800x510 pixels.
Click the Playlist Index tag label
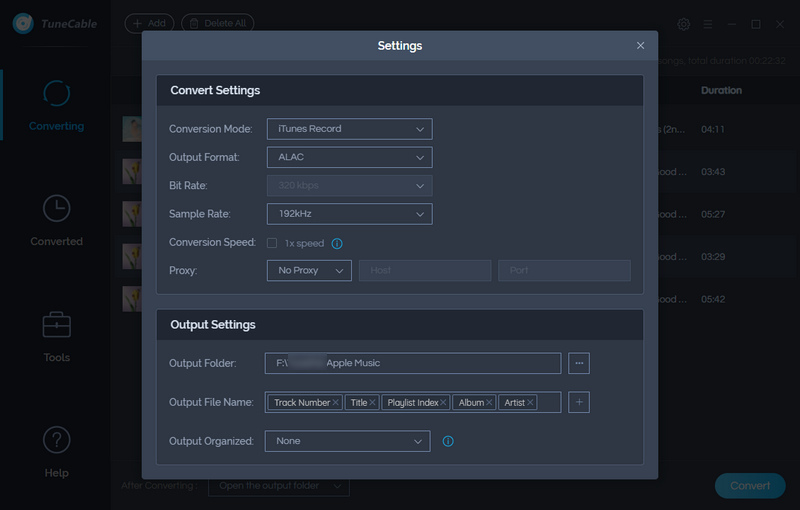point(413,402)
